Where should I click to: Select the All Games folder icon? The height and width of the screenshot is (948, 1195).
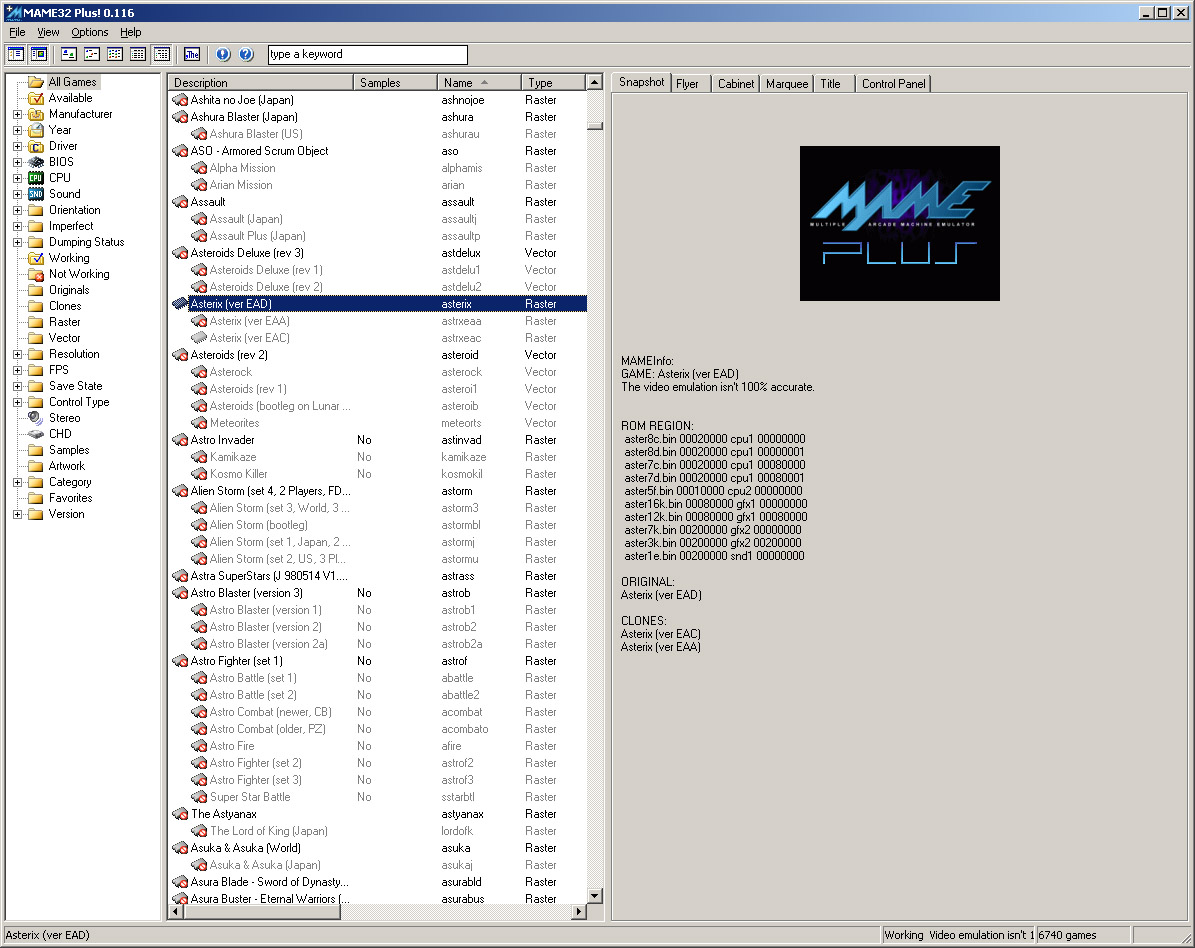[x=36, y=82]
